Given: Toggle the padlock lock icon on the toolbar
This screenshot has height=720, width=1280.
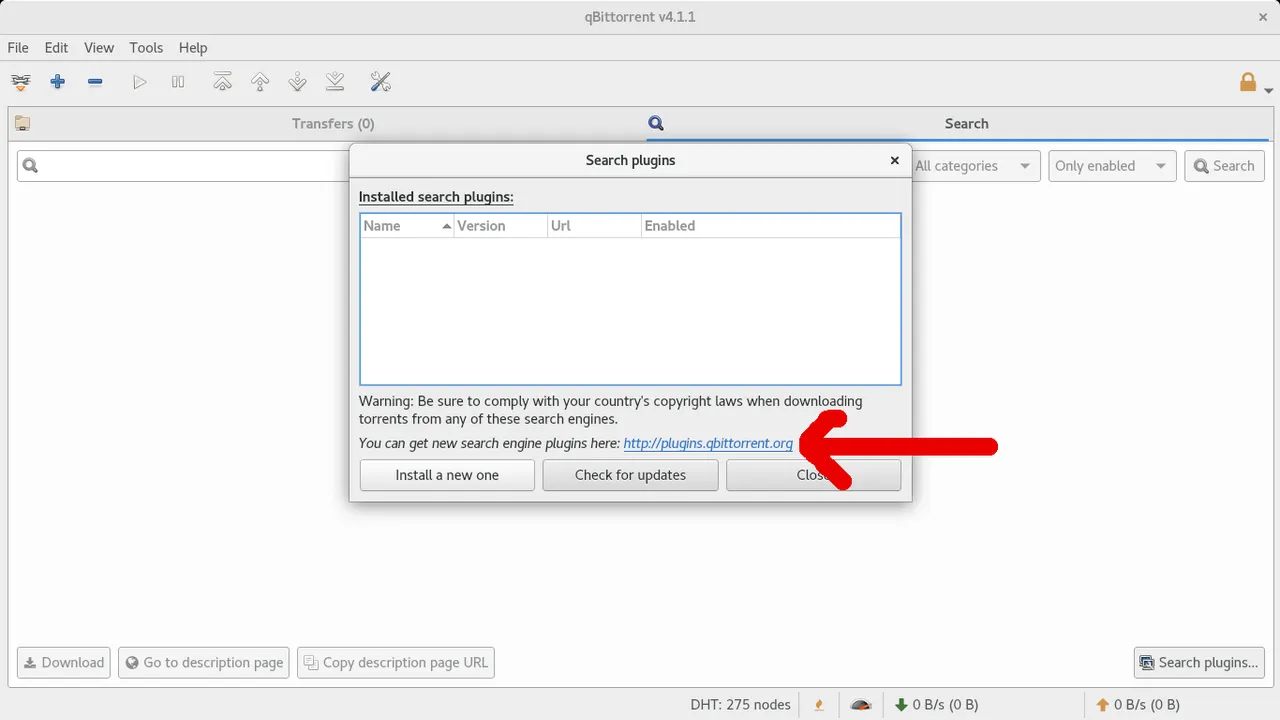Looking at the screenshot, I should pyautogui.click(x=1247, y=81).
